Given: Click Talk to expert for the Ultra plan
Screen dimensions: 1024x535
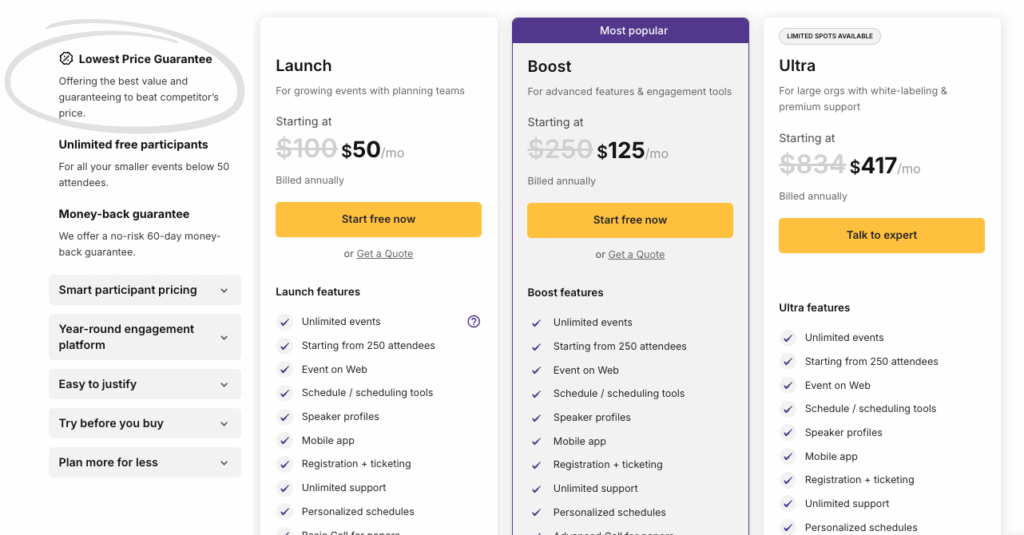Looking at the screenshot, I should [x=882, y=235].
